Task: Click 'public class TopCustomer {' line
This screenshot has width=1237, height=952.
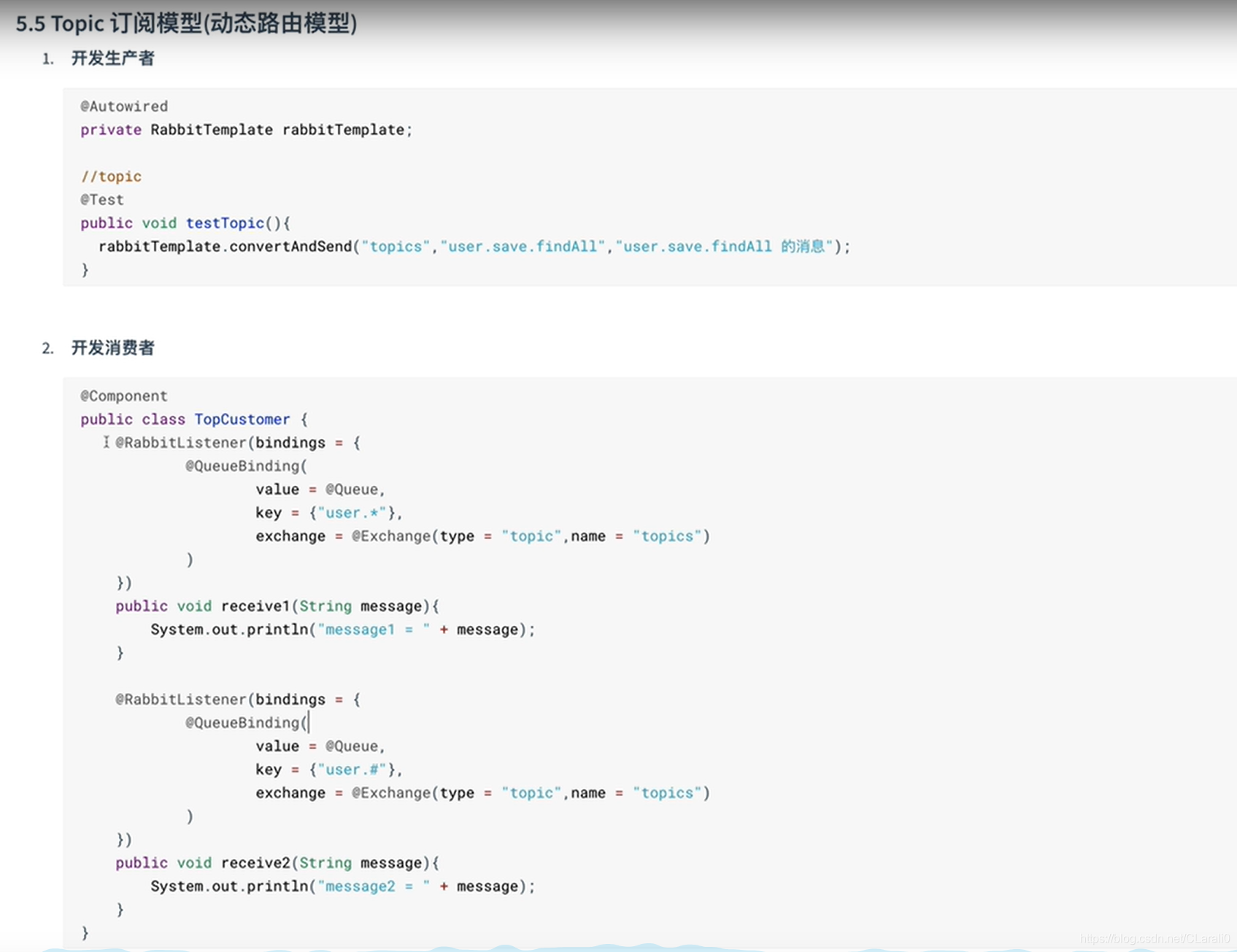Action: tap(194, 419)
